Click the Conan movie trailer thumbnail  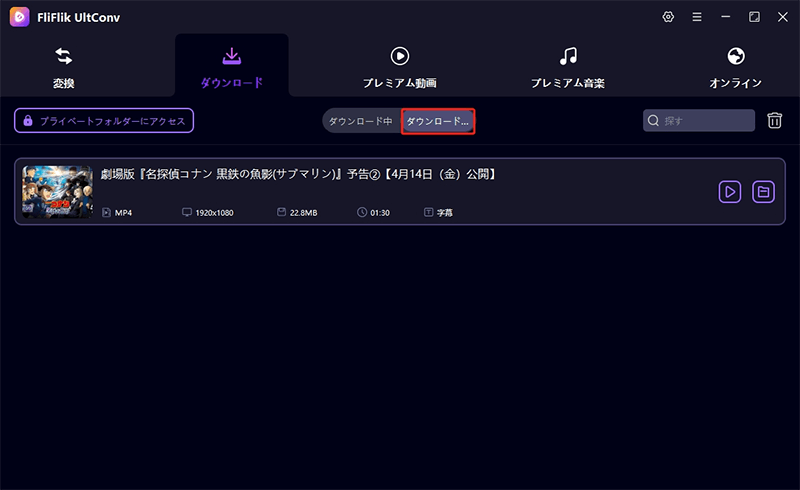pyautogui.click(x=57, y=191)
